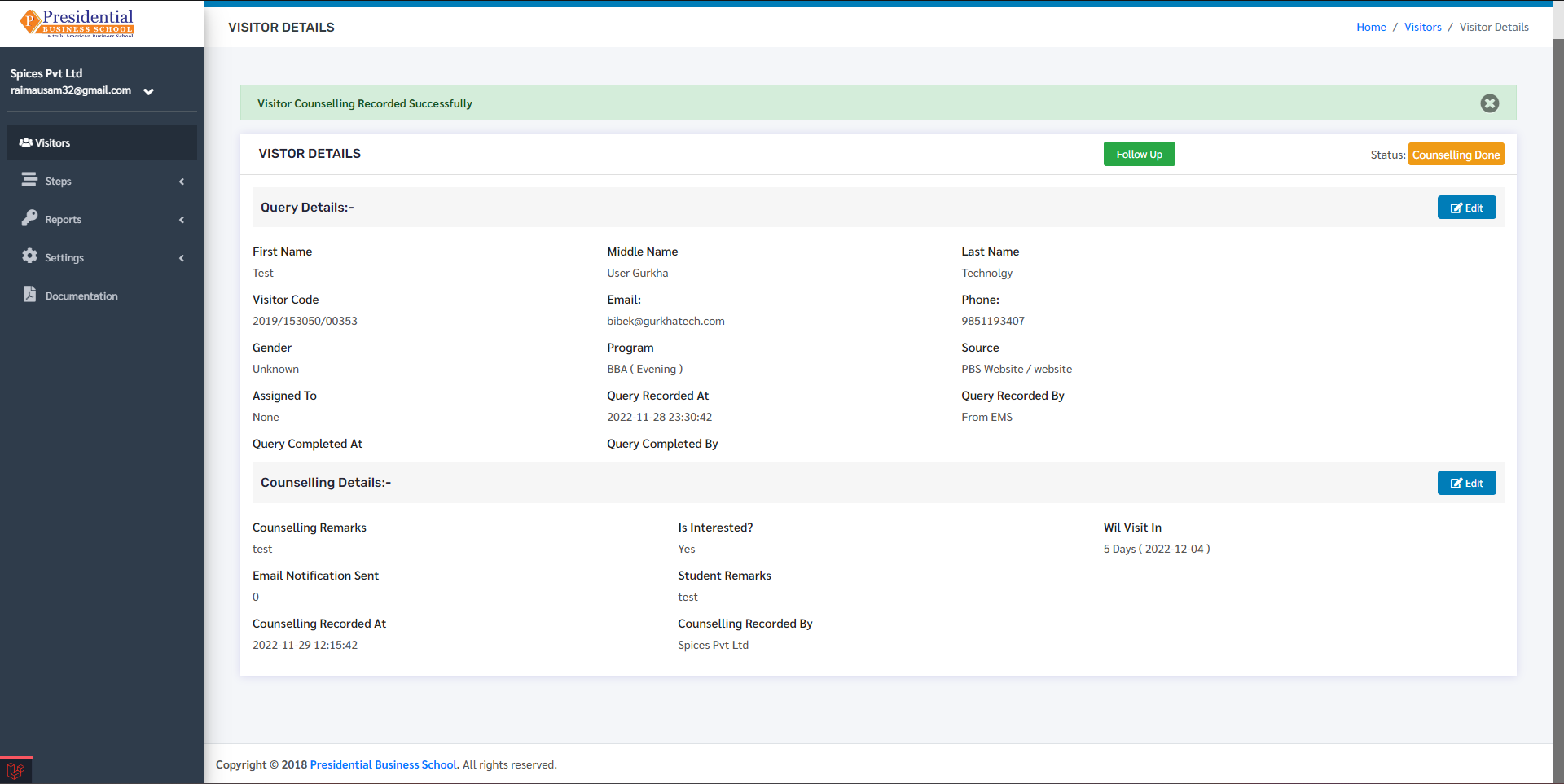This screenshot has height=784, width=1564.
Task: Click the account email raimausam32@gmail.com
Action: click(71, 90)
